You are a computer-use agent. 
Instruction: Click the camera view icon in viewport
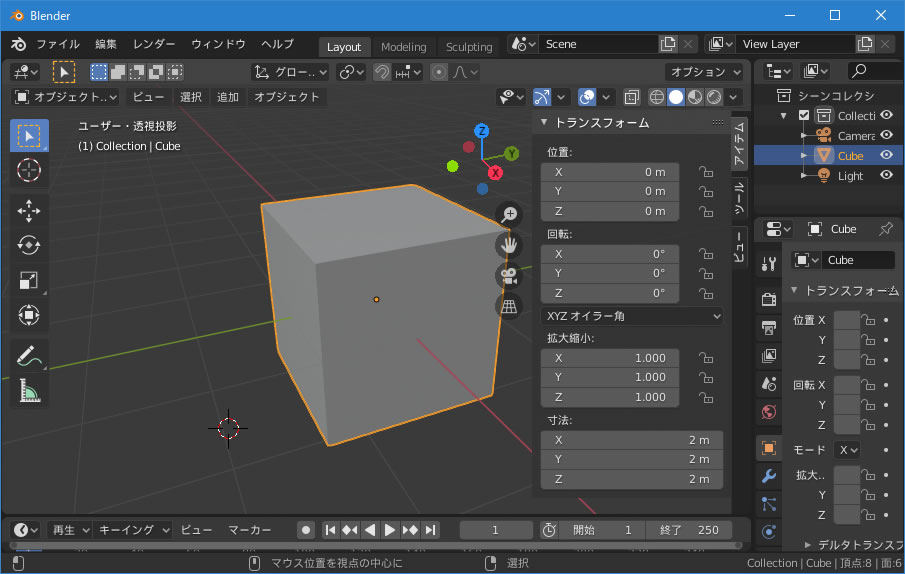(x=509, y=276)
